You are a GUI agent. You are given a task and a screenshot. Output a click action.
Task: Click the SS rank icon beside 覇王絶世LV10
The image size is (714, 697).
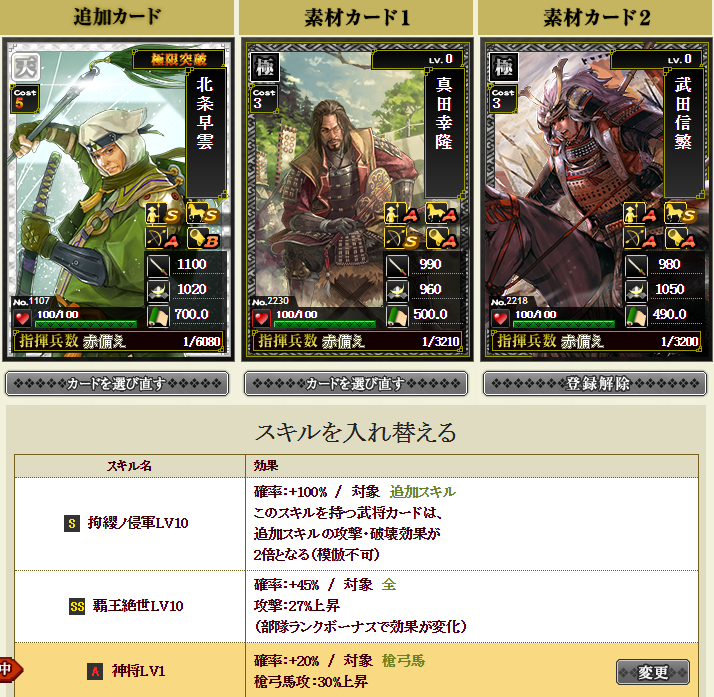(77, 606)
